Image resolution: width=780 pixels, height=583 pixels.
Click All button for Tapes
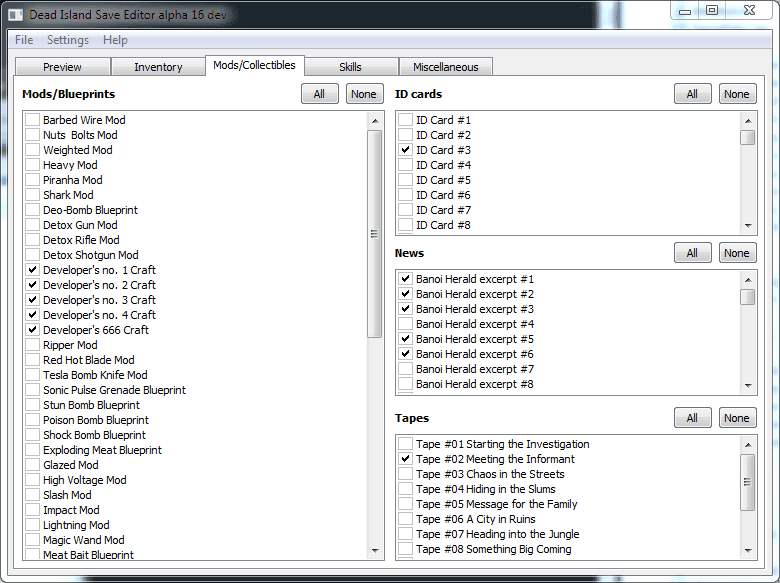point(692,418)
